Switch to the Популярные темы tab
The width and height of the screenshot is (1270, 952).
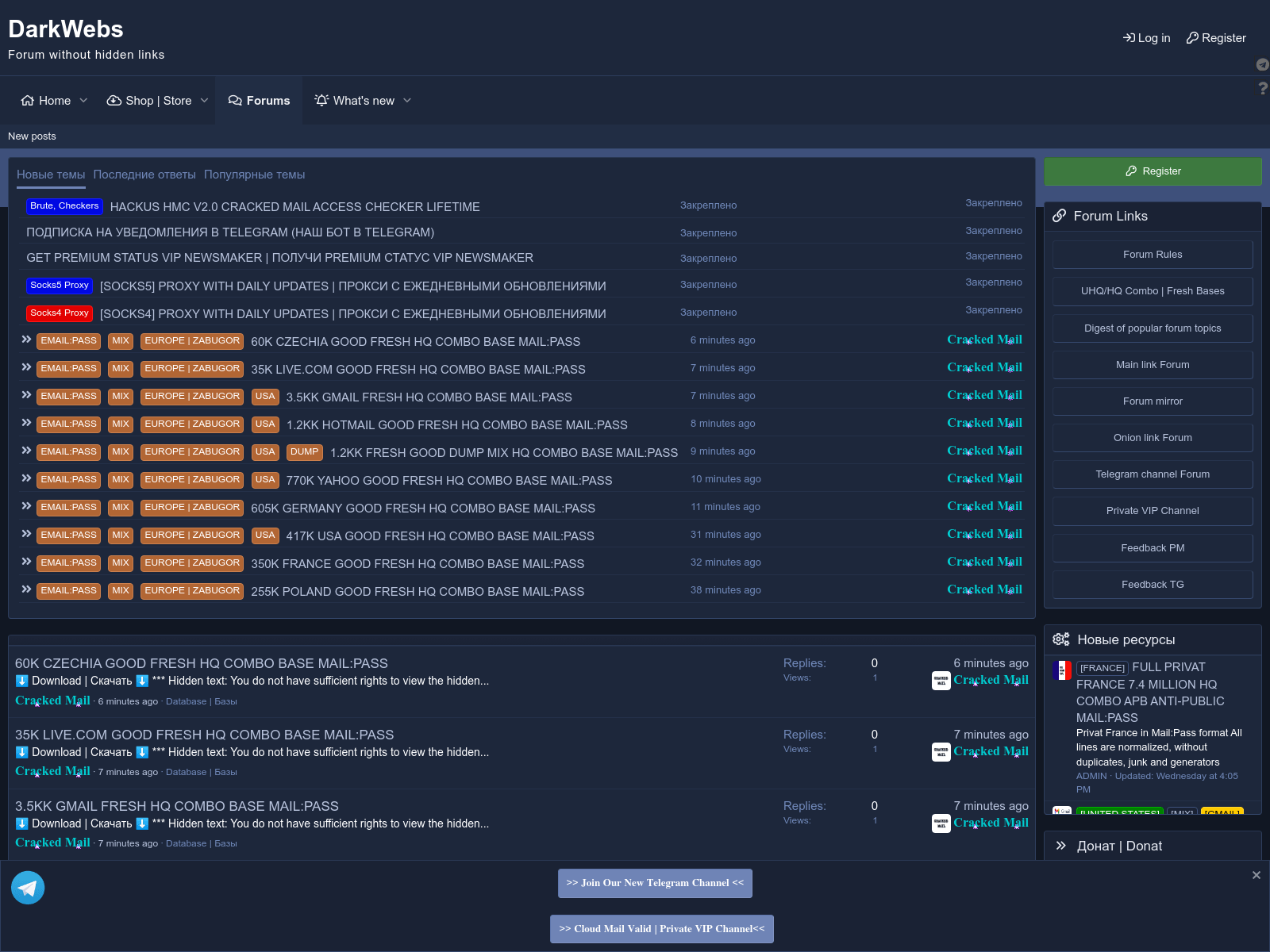[x=254, y=175]
